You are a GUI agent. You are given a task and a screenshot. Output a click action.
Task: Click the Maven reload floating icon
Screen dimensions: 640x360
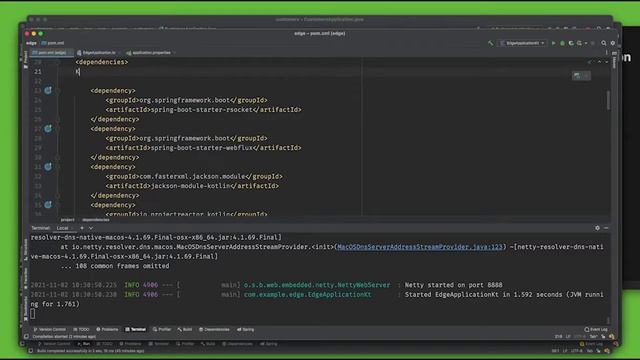point(577,76)
